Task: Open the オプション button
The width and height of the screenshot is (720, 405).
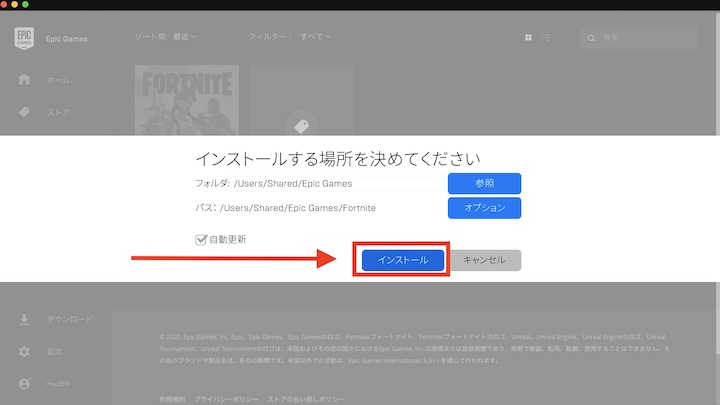Action: tap(484, 208)
